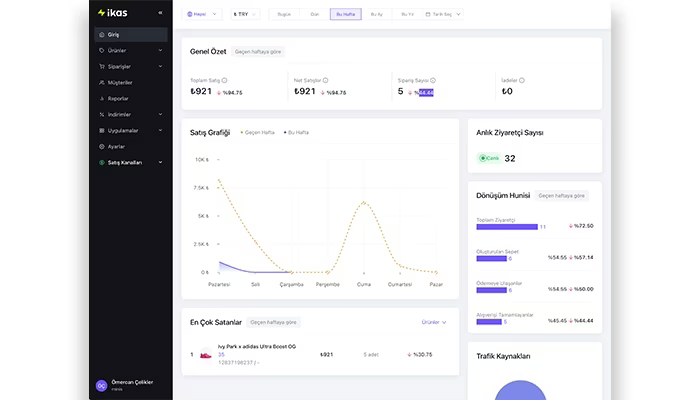Open the İndirimler sidebar menu

[x=131, y=115]
